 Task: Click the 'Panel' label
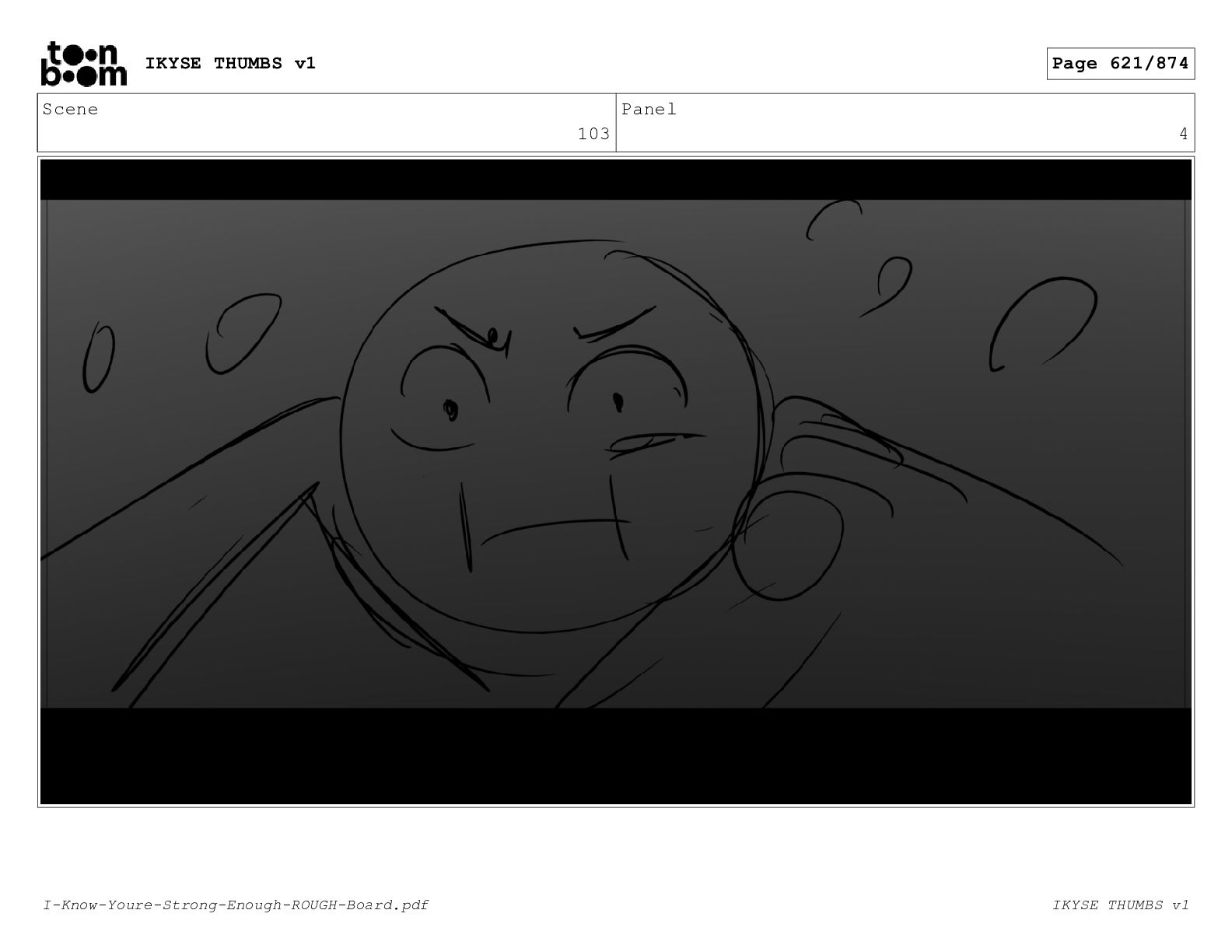(x=649, y=110)
